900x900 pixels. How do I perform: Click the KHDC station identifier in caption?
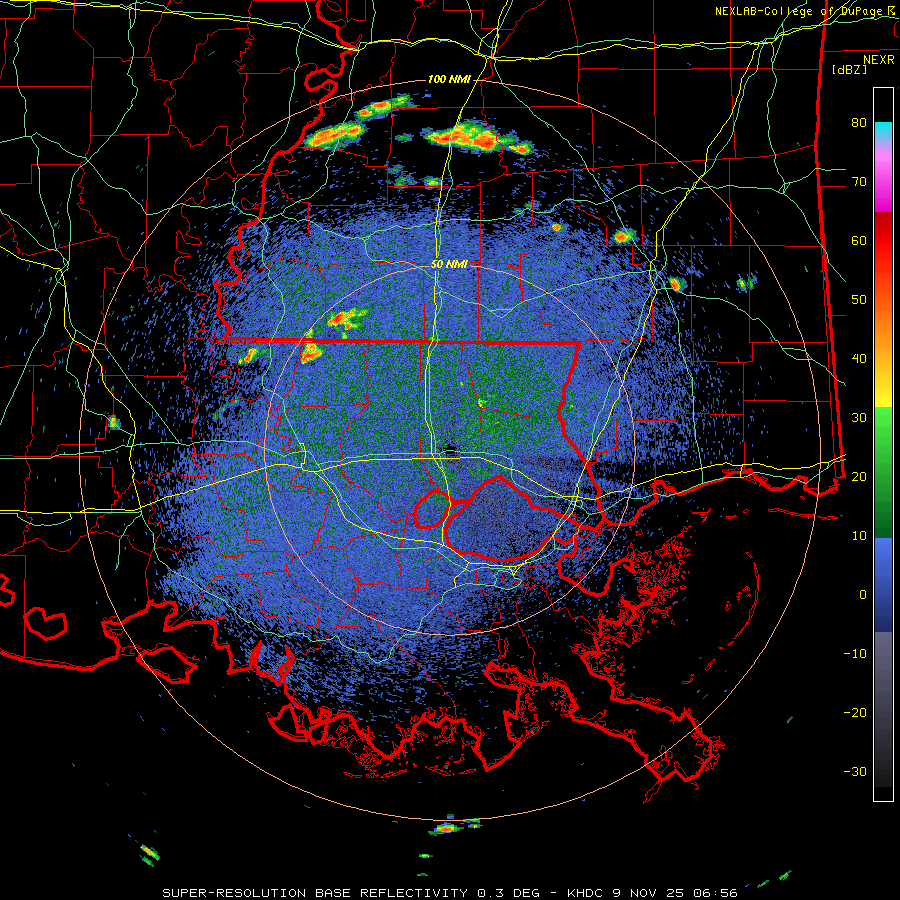[587, 893]
